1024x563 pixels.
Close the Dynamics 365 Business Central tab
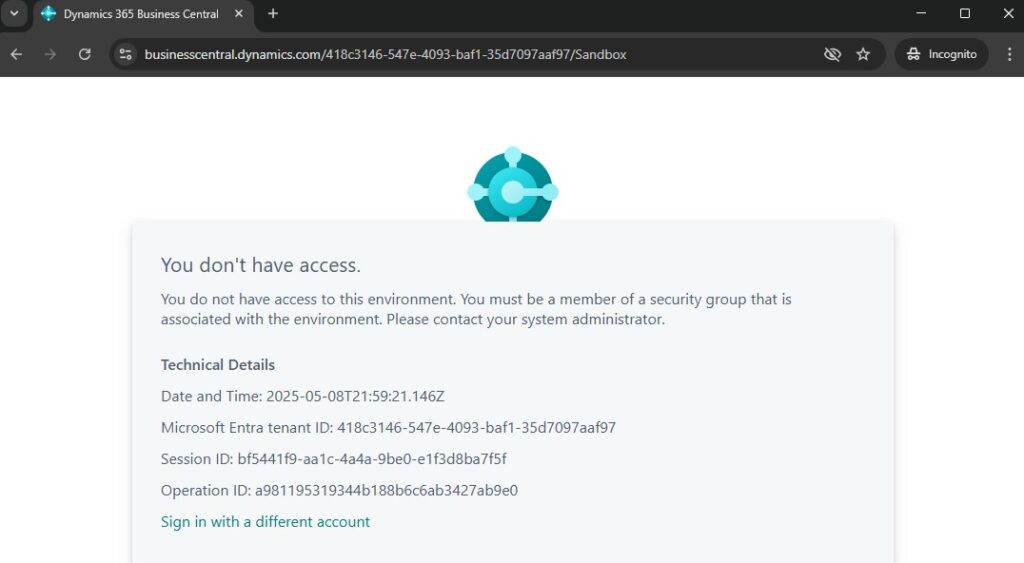tap(239, 14)
